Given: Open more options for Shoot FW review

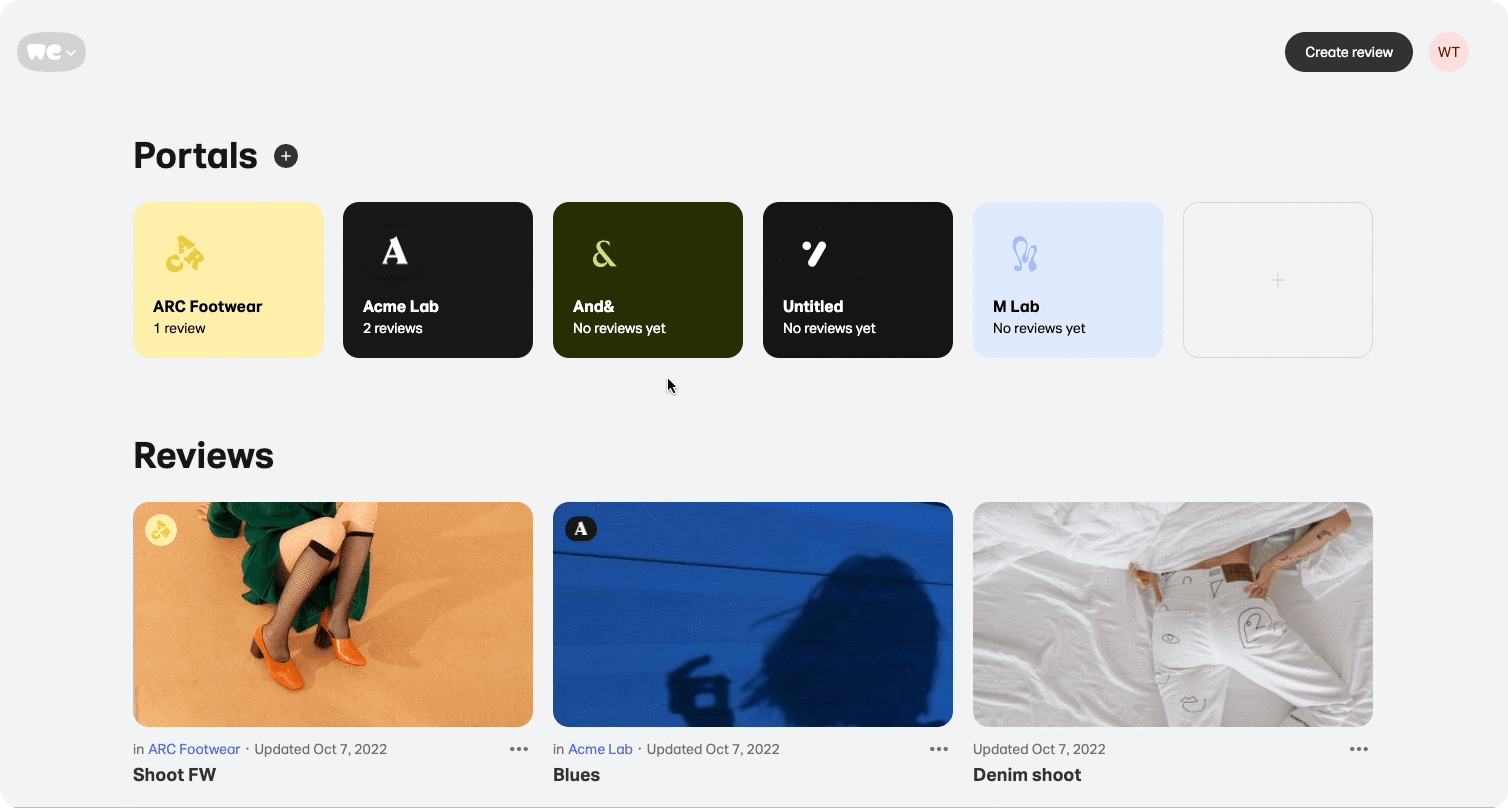Looking at the screenshot, I should 519,749.
